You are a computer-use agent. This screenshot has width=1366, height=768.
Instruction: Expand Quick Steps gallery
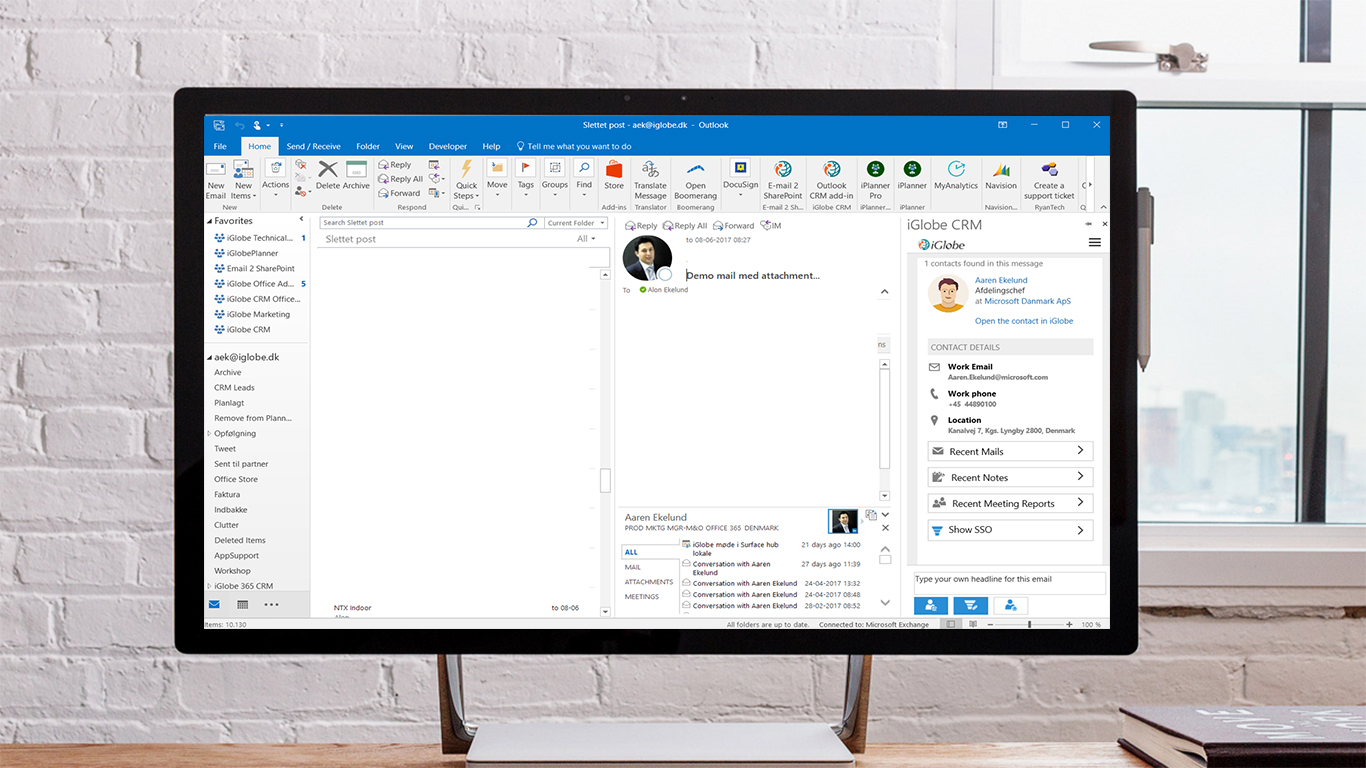point(466,180)
